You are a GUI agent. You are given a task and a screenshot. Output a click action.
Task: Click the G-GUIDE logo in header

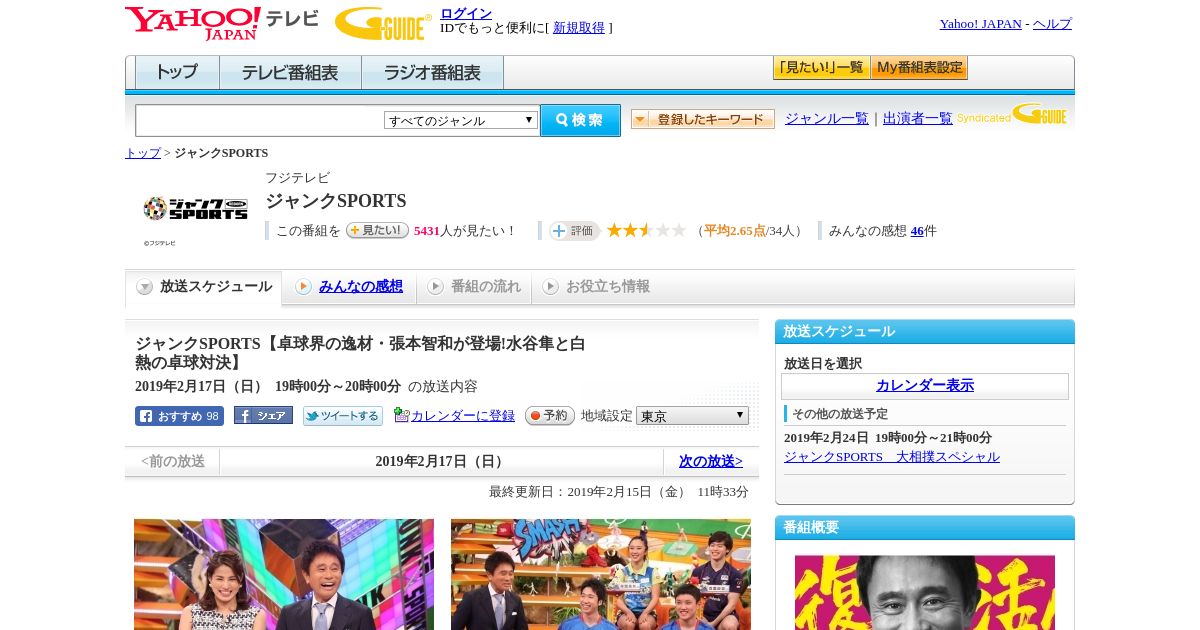coord(383,23)
